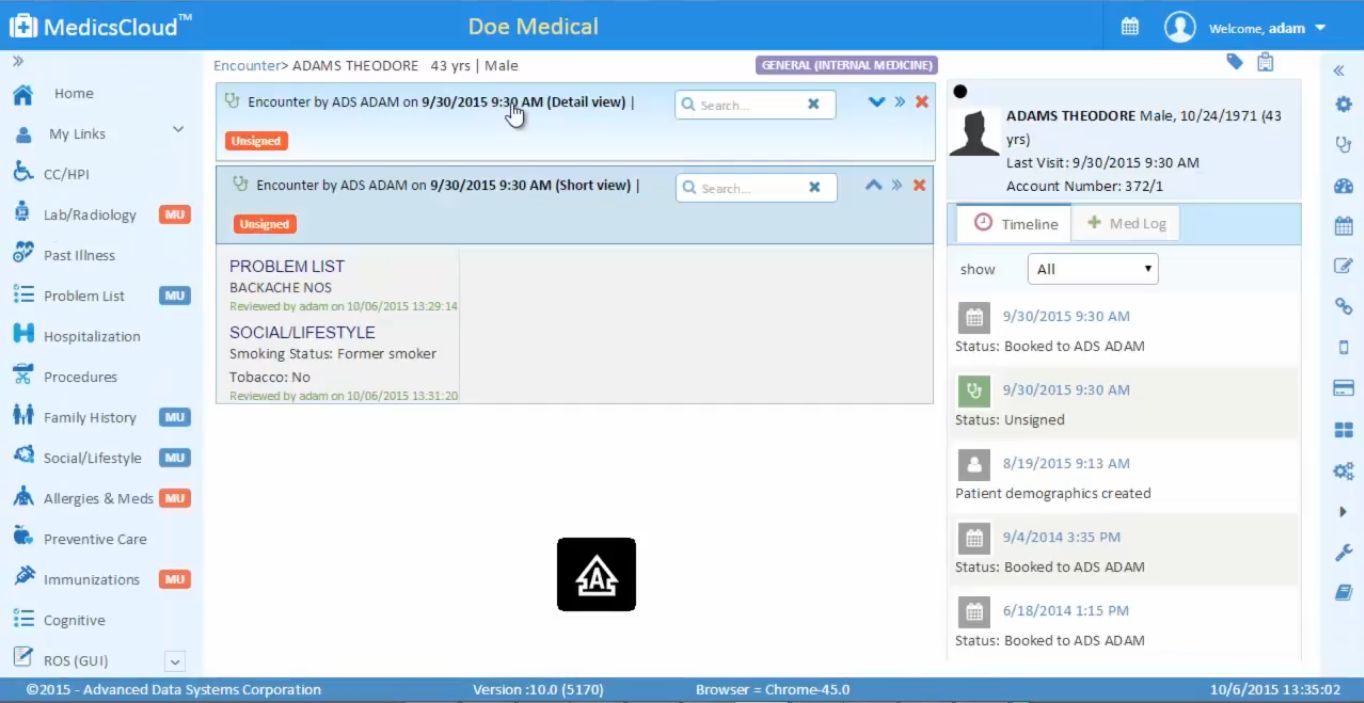Click the Procedures icon in sidebar
The image size is (1364, 703).
23,375
